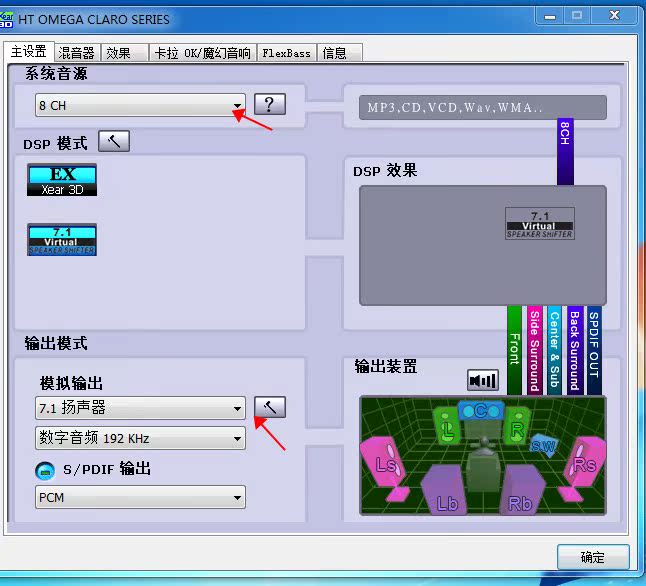Select the left surround Ls speaker
The width and height of the screenshot is (646, 586).
coord(385,468)
